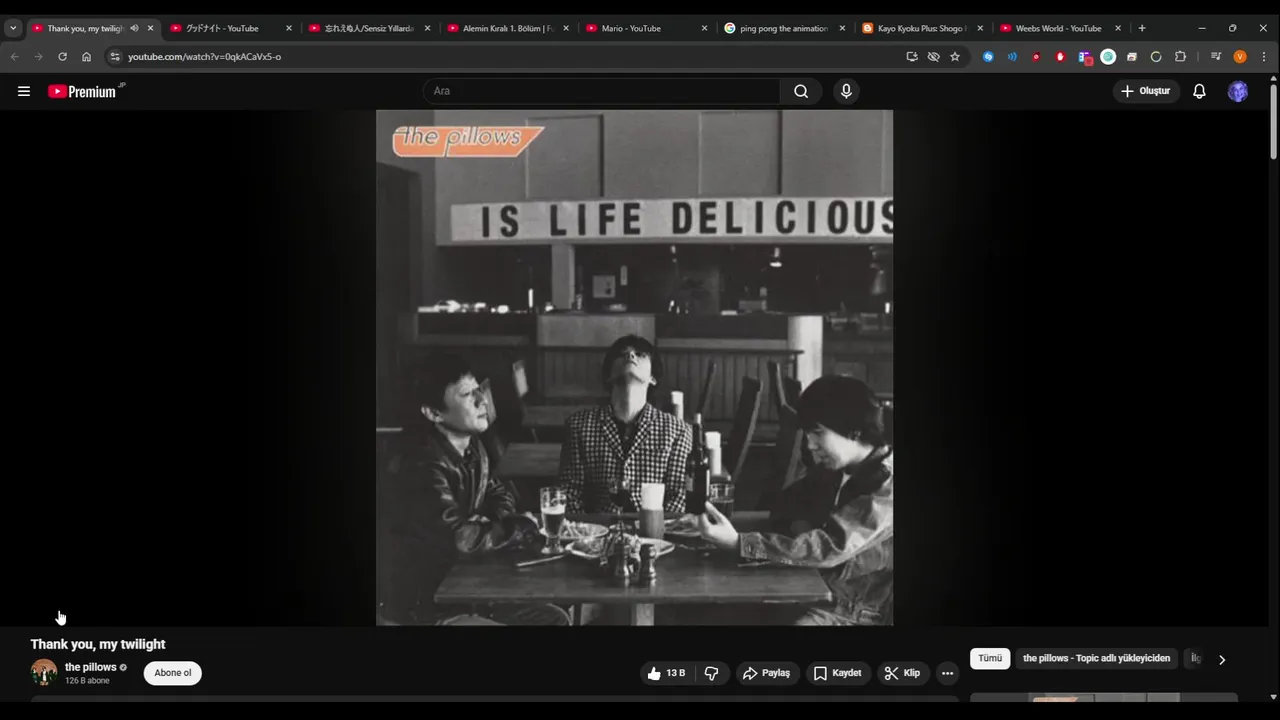The height and width of the screenshot is (720, 1280).
Task: Click the '126 B abone' subscriber count
Action: [87, 681]
